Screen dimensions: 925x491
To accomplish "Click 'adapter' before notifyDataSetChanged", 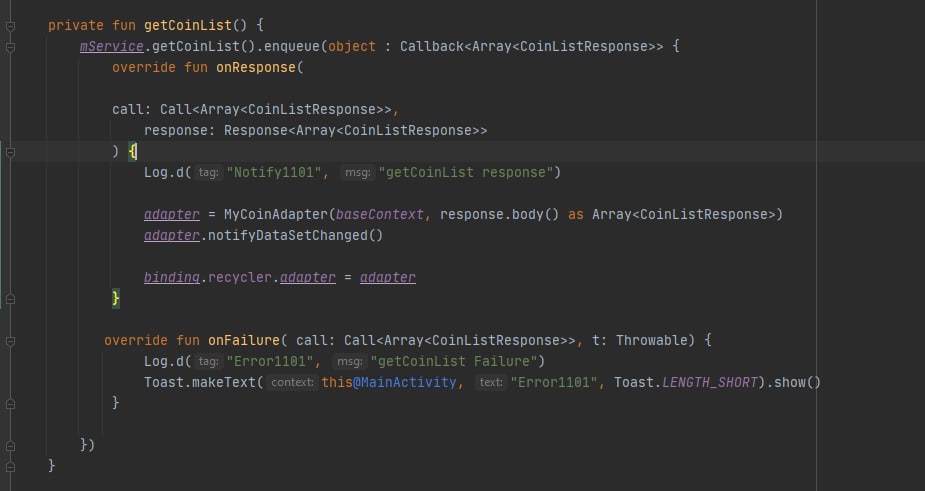I will 172,235.
